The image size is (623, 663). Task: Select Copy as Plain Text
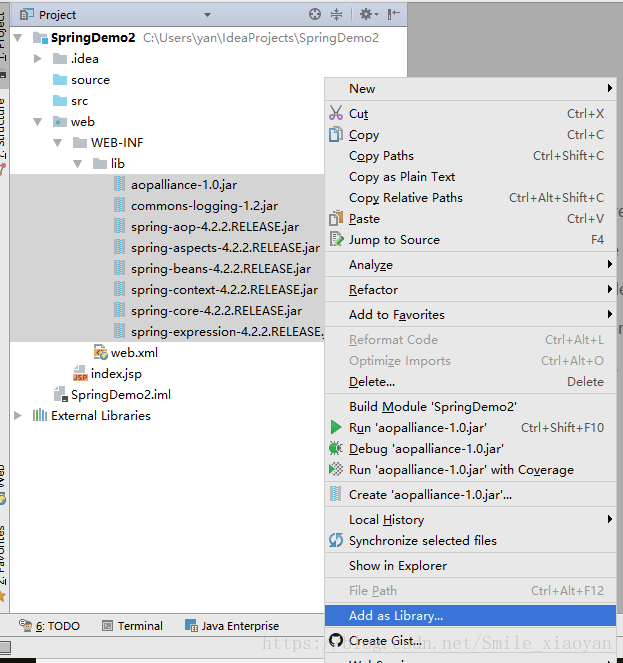(x=470, y=177)
